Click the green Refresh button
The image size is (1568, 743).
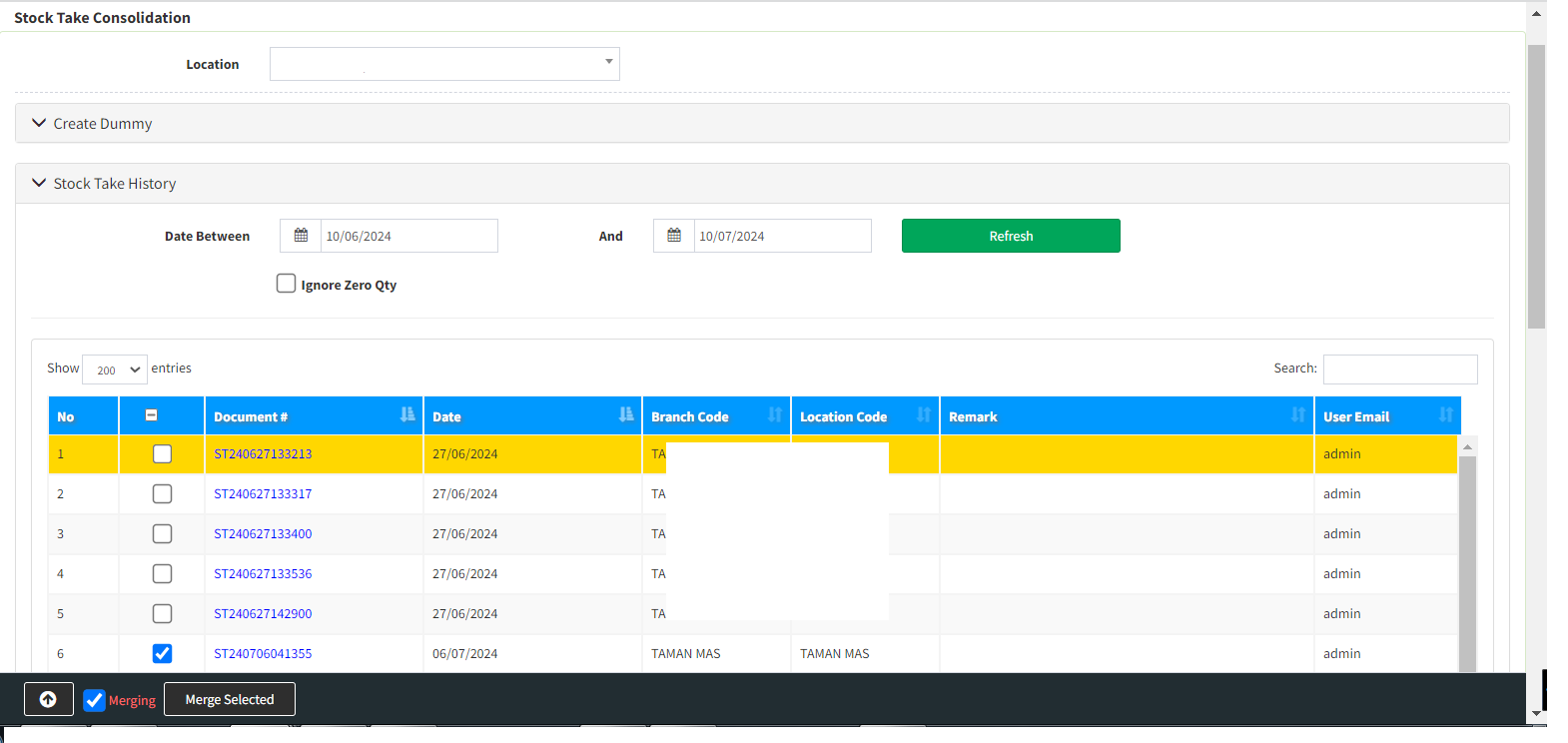1011,236
